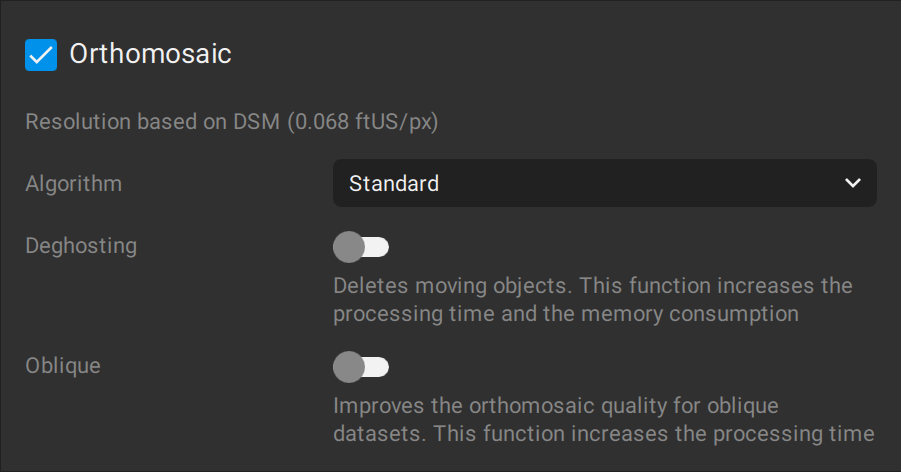Screen dimensions: 901x472
Task: Click the gray knob of Deghosting switch
Action: pyautogui.click(x=348, y=246)
